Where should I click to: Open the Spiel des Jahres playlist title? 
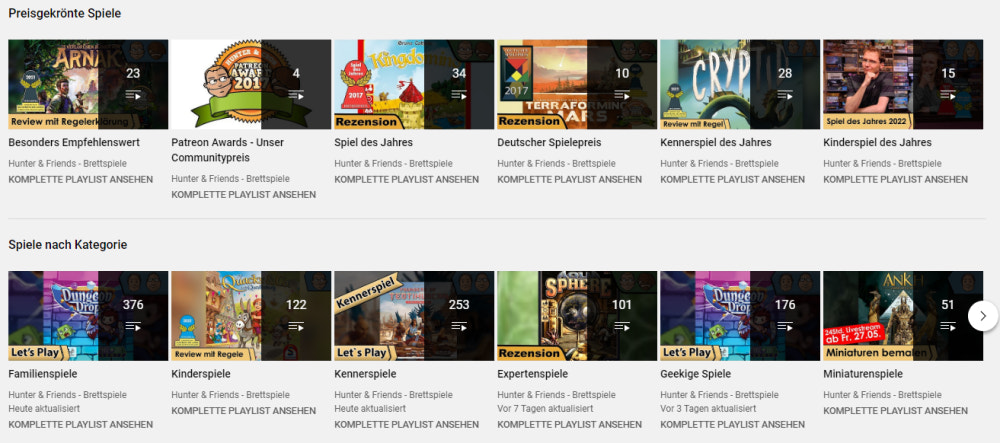point(373,142)
